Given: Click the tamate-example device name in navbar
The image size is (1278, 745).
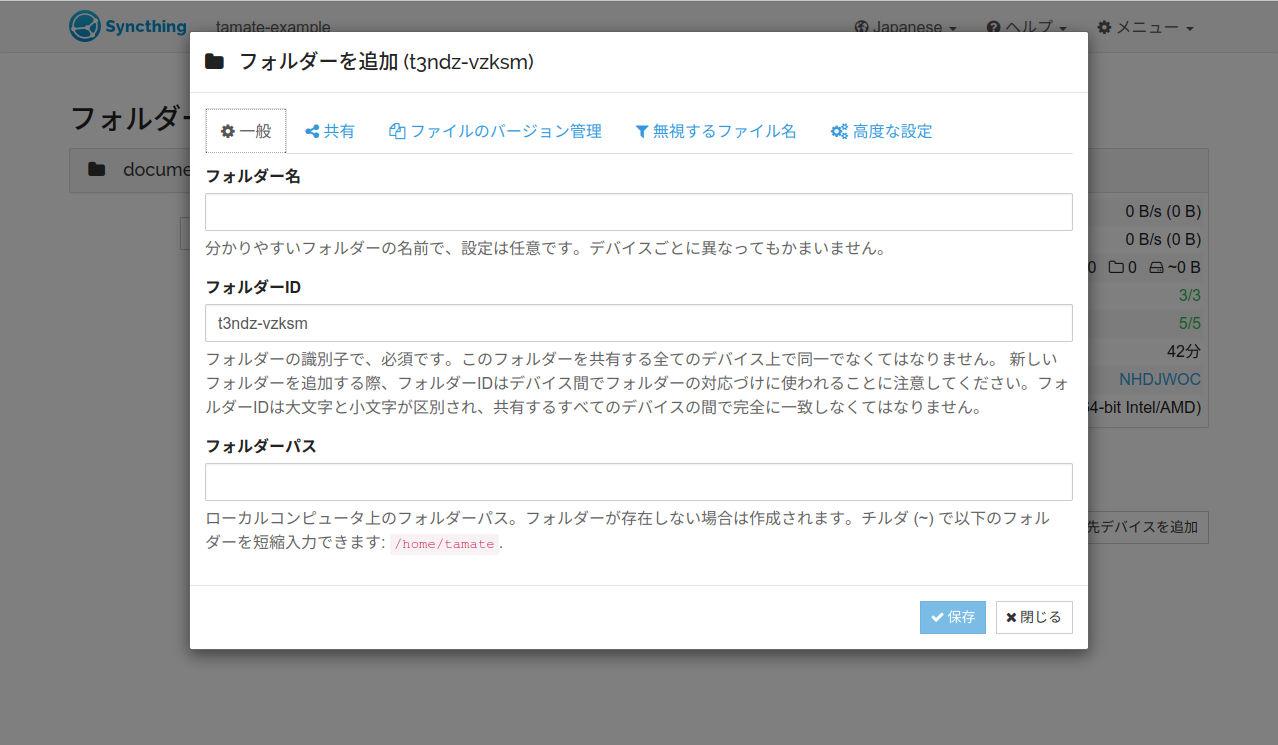Looking at the screenshot, I should (x=273, y=27).
